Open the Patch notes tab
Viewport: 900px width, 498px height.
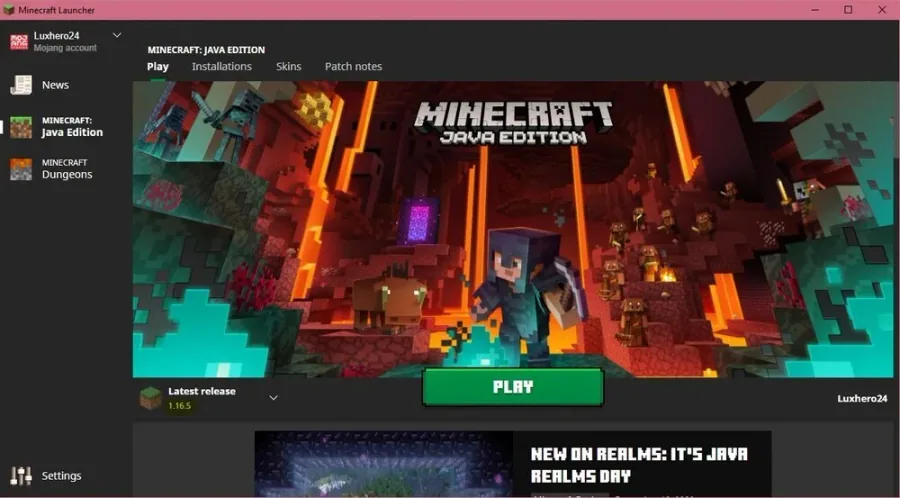pos(354,67)
